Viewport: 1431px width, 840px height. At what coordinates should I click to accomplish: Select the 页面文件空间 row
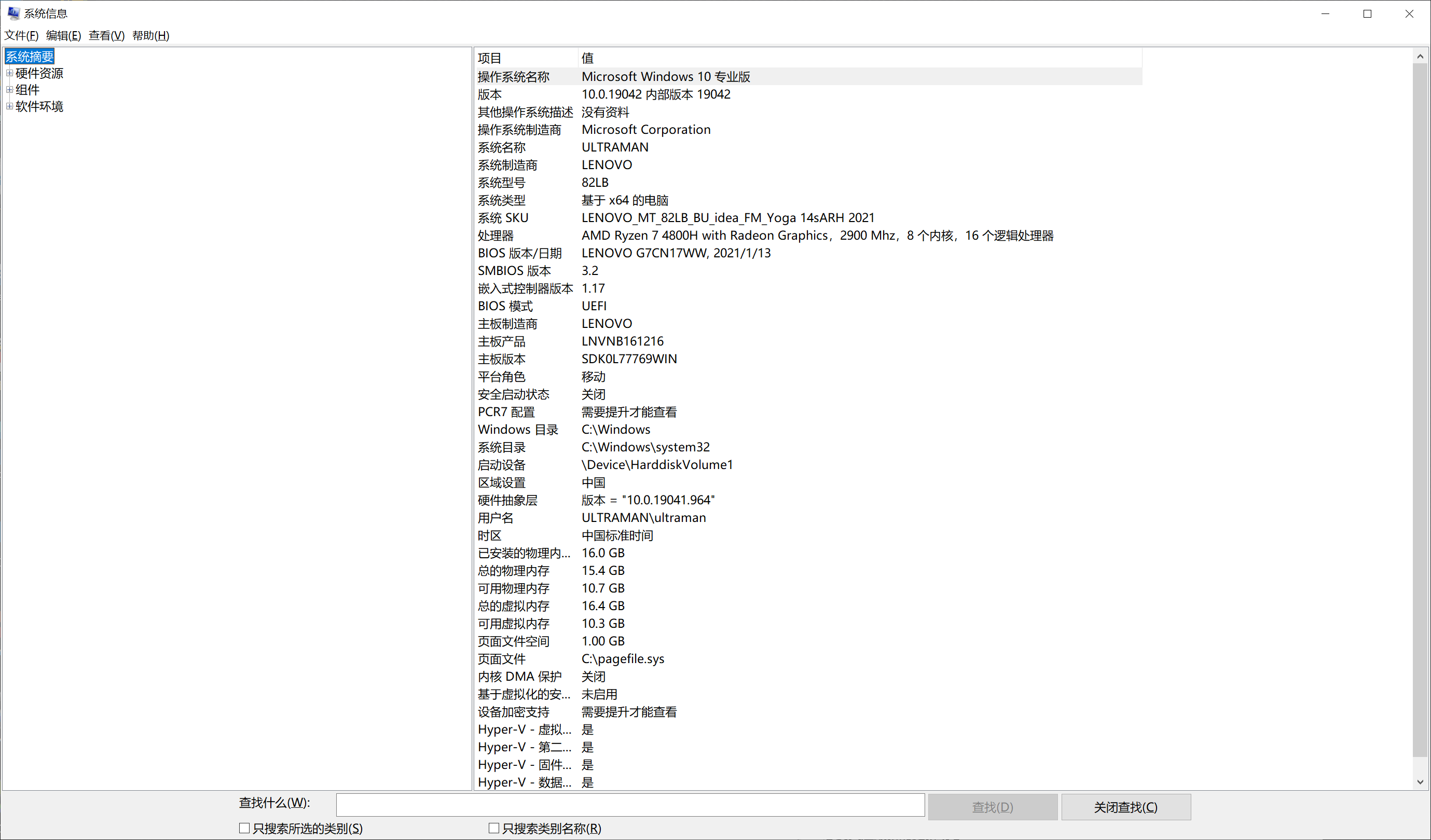coord(808,641)
